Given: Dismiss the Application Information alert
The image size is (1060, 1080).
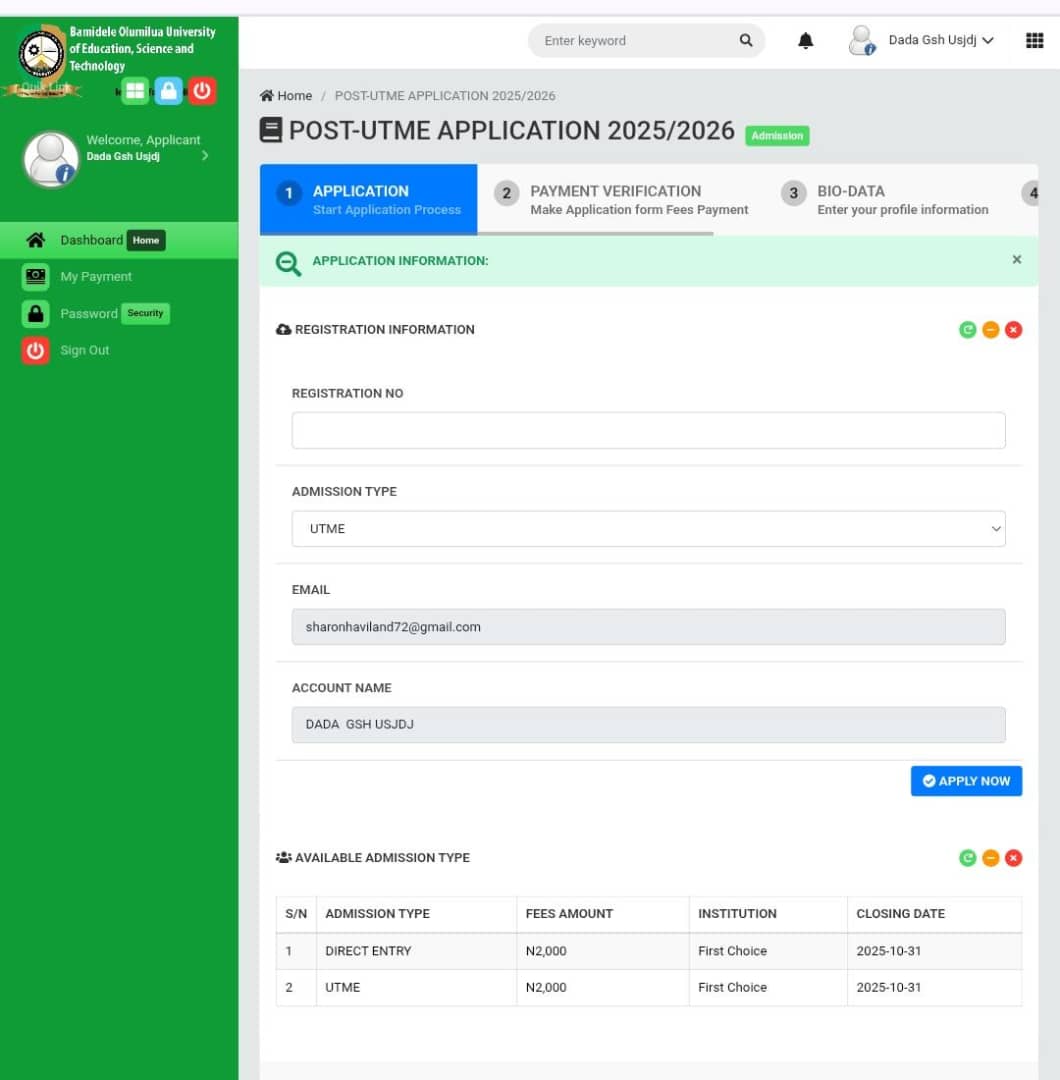Looking at the screenshot, I should pos(1017,259).
